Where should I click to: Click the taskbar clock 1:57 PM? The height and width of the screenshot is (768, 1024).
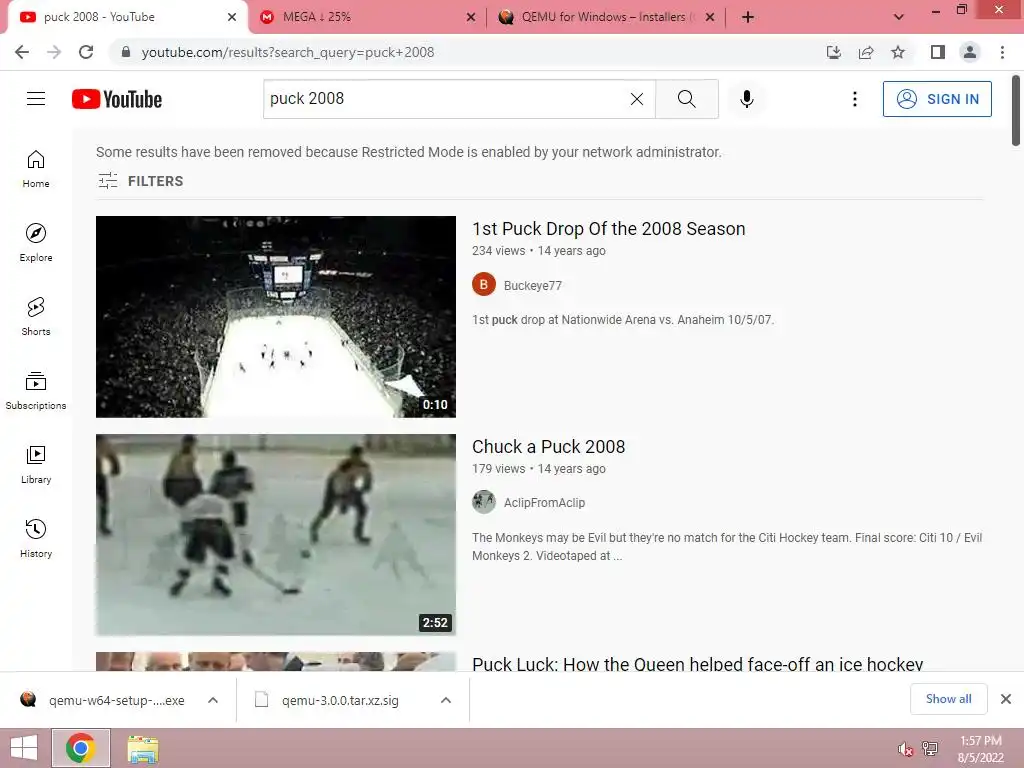[980, 741]
